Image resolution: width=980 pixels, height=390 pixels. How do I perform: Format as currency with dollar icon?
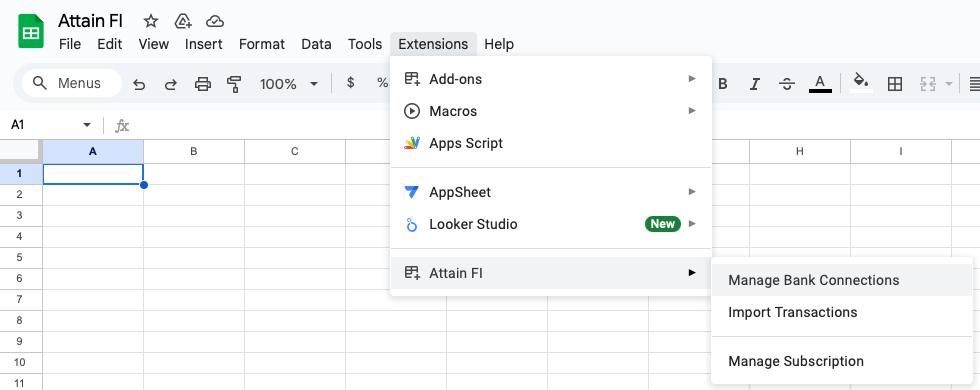point(351,83)
